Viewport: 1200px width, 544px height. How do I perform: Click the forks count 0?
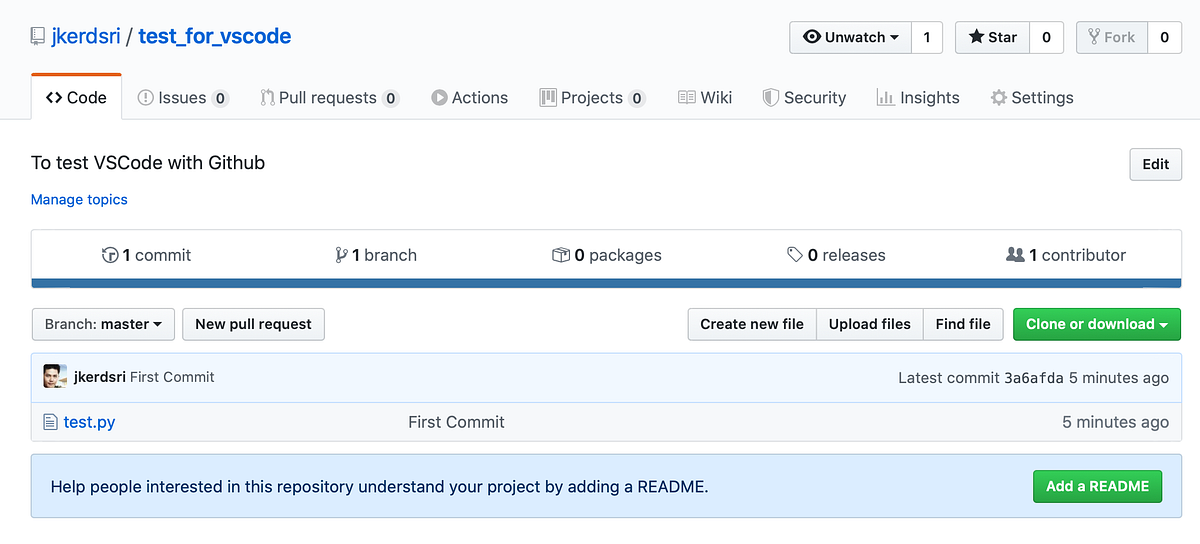click(x=1164, y=38)
